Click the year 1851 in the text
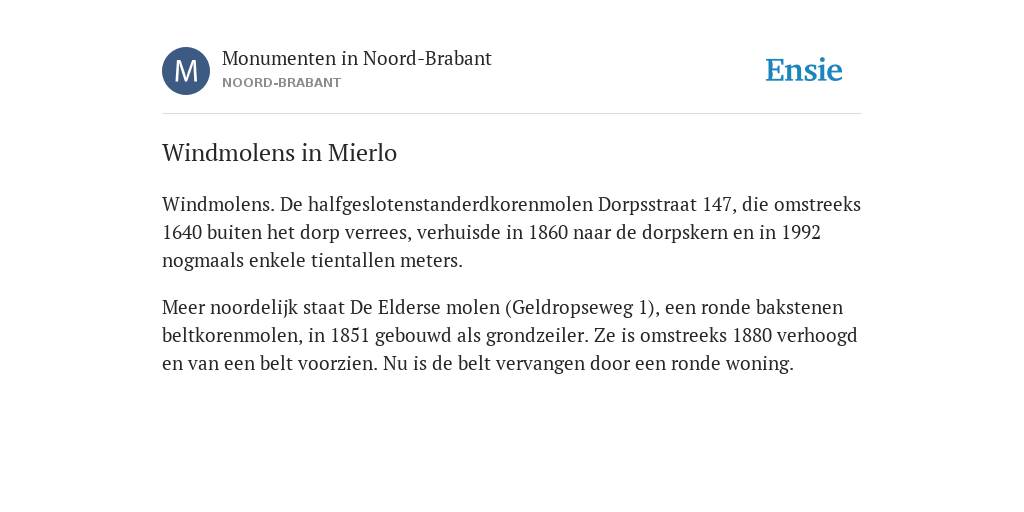 (x=351, y=335)
